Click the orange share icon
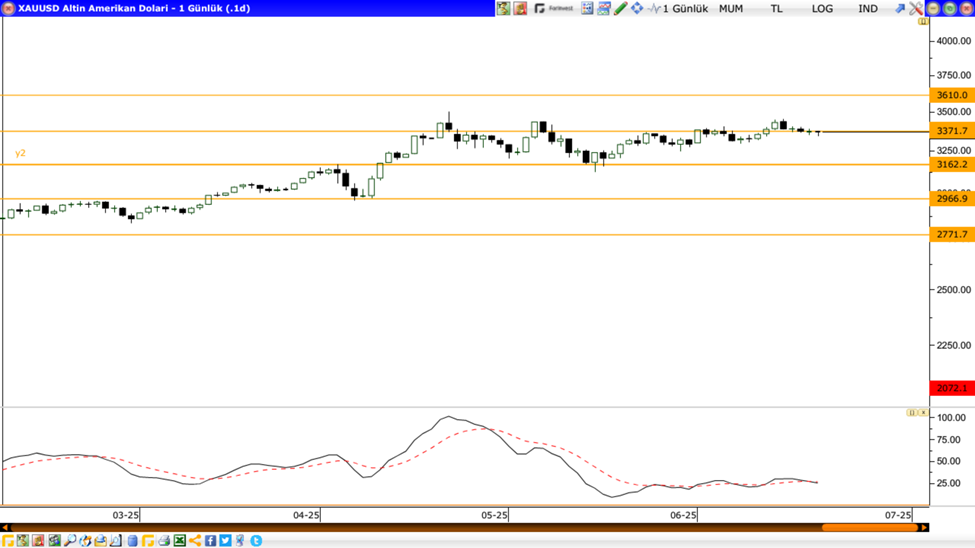The width and height of the screenshot is (975, 548). click(195, 541)
